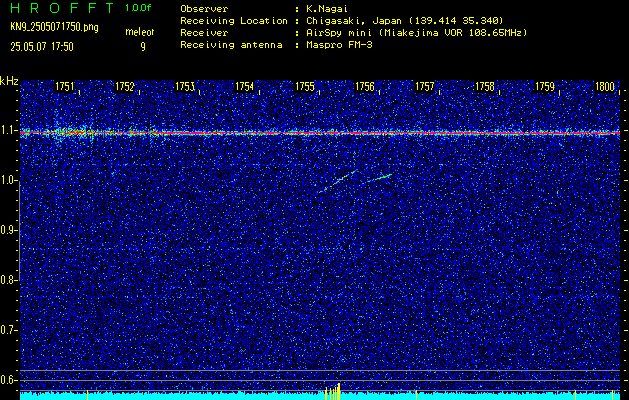
Task: Click the 1752 time marker
Action: tap(125, 86)
